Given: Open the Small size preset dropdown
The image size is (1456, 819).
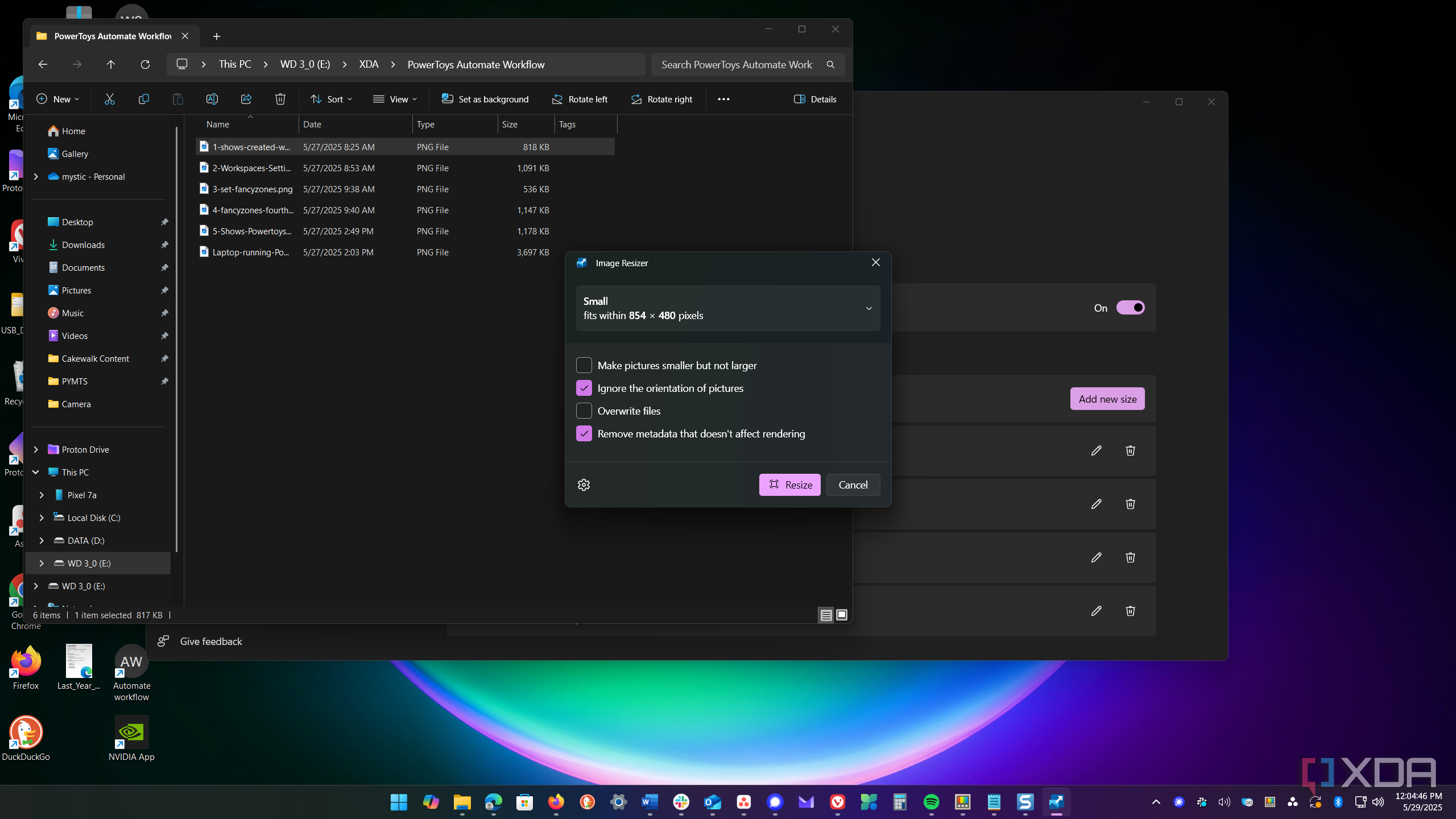Looking at the screenshot, I should click(x=728, y=308).
